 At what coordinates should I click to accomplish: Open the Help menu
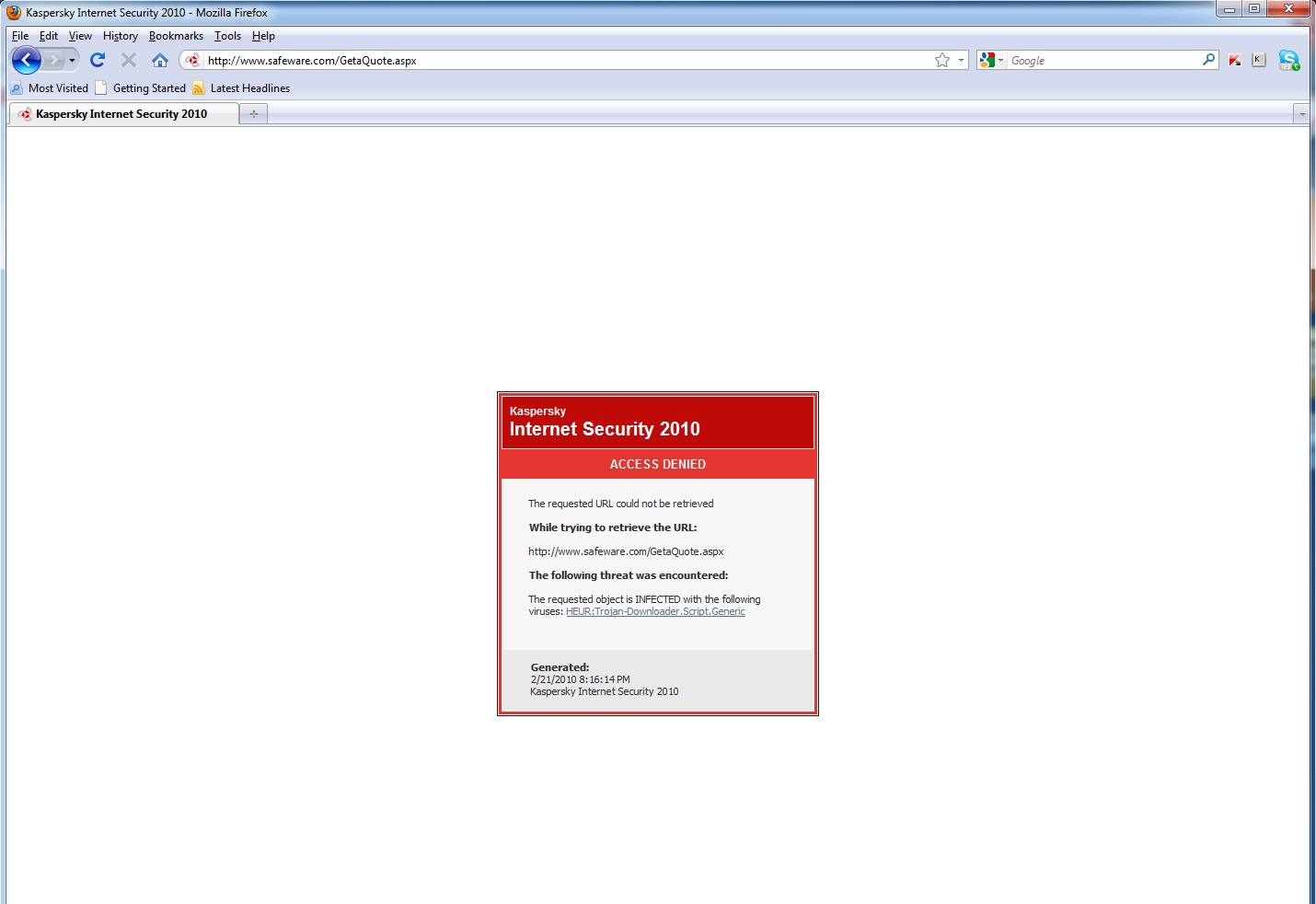263,36
